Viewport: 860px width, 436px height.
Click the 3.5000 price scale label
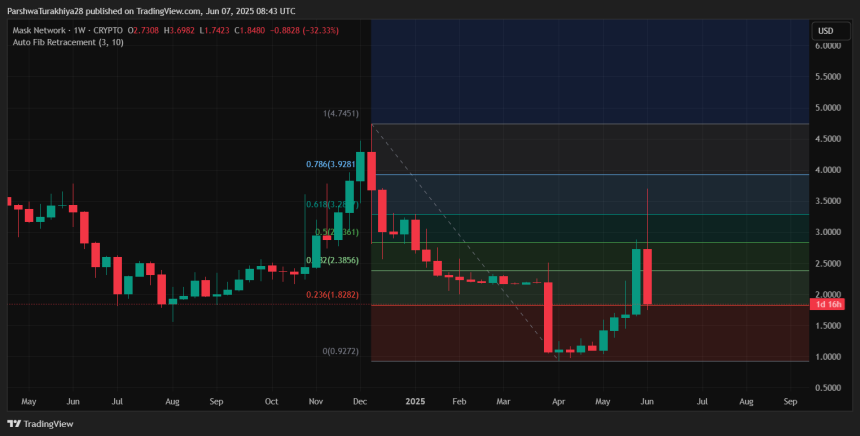(x=832, y=201)
